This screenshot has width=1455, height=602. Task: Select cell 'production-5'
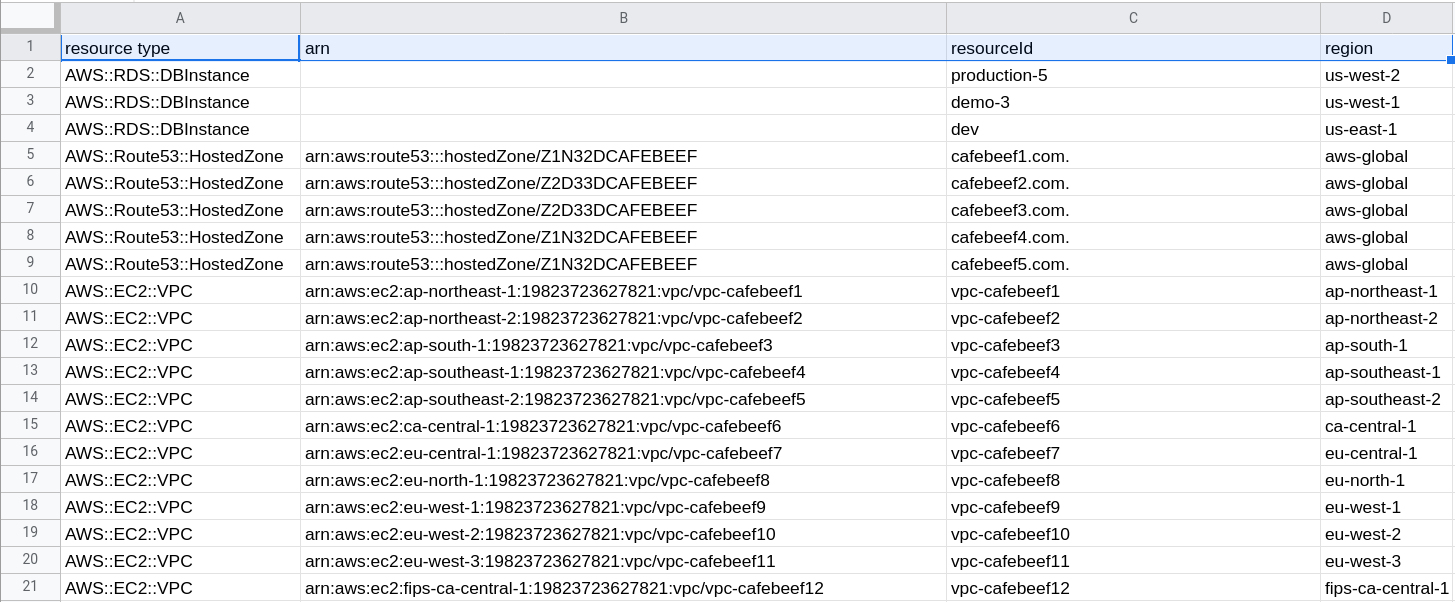click(1133, 74)
